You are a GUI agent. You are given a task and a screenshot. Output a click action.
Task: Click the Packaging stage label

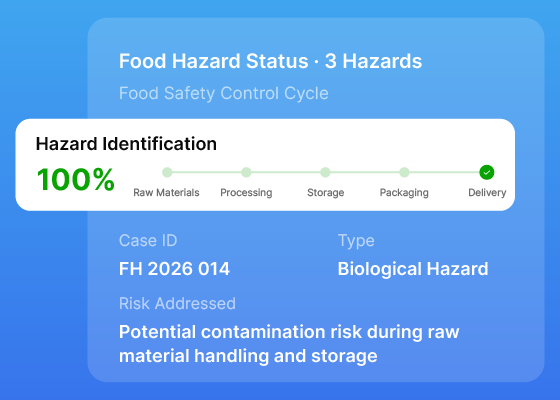[x=404, y=193]
